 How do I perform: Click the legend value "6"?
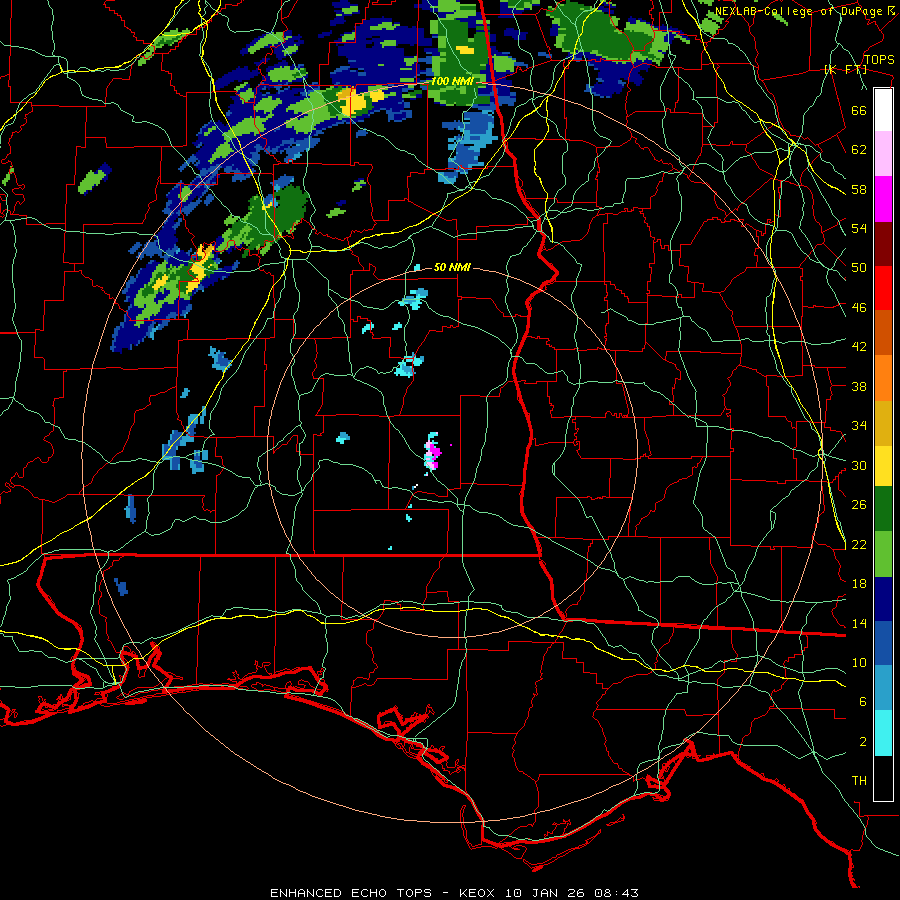pos(863,701)
